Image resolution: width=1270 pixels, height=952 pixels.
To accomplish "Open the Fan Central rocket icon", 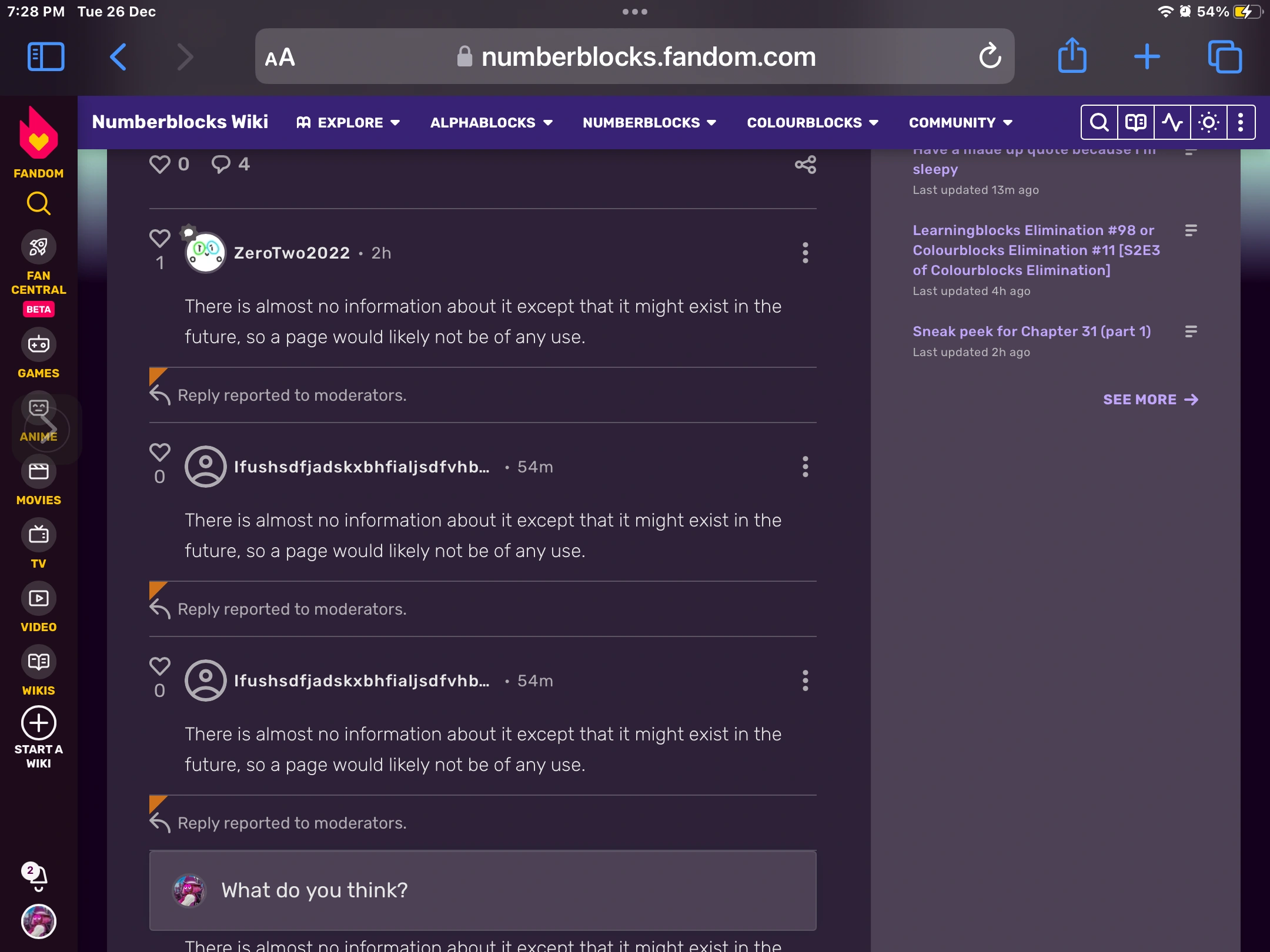I will [38, 247].
